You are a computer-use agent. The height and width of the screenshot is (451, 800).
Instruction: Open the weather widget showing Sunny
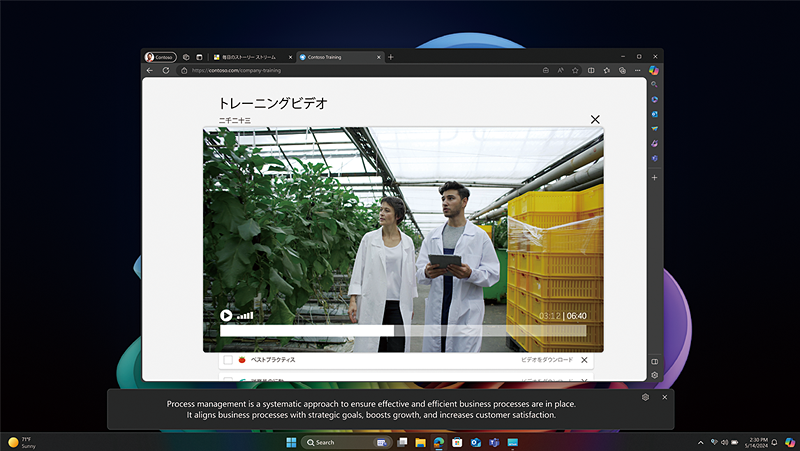pyautogui.click(x=22, y=442)
